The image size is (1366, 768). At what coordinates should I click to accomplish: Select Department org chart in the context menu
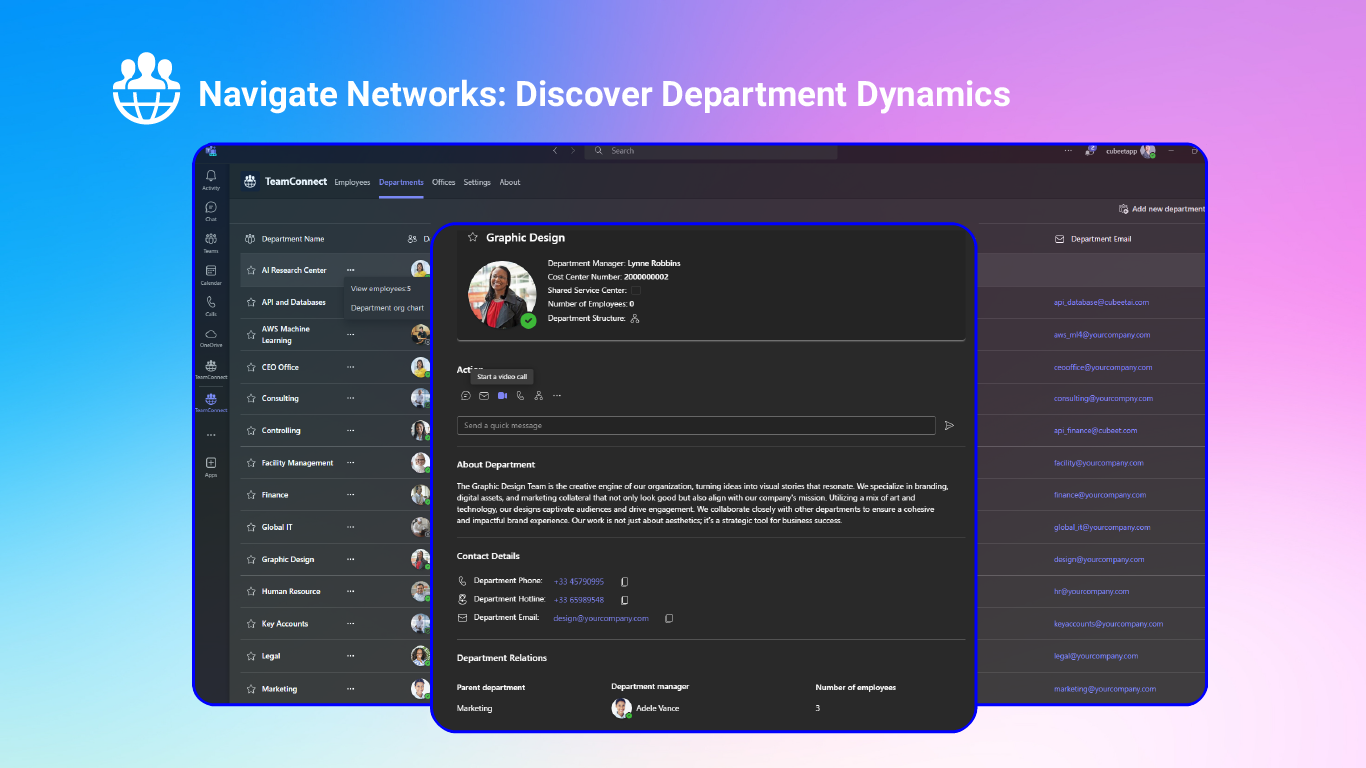coord(386,308)
